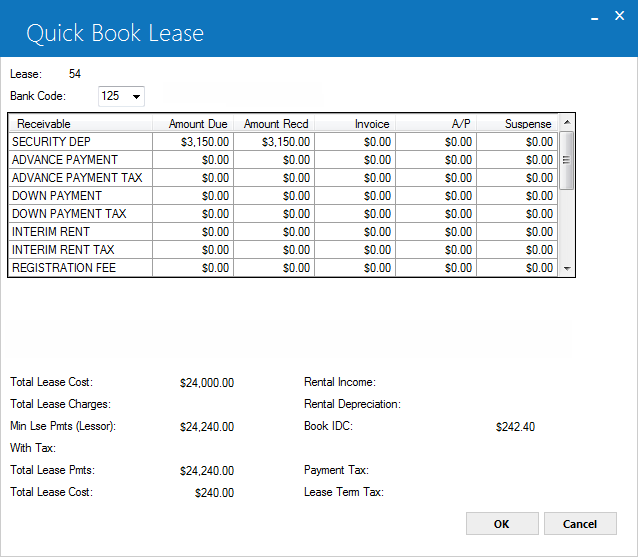Click INTERIM RENT Amount Recd cell
The width and height of the screenshot is (638, 557).
click(x=274, y=232)
